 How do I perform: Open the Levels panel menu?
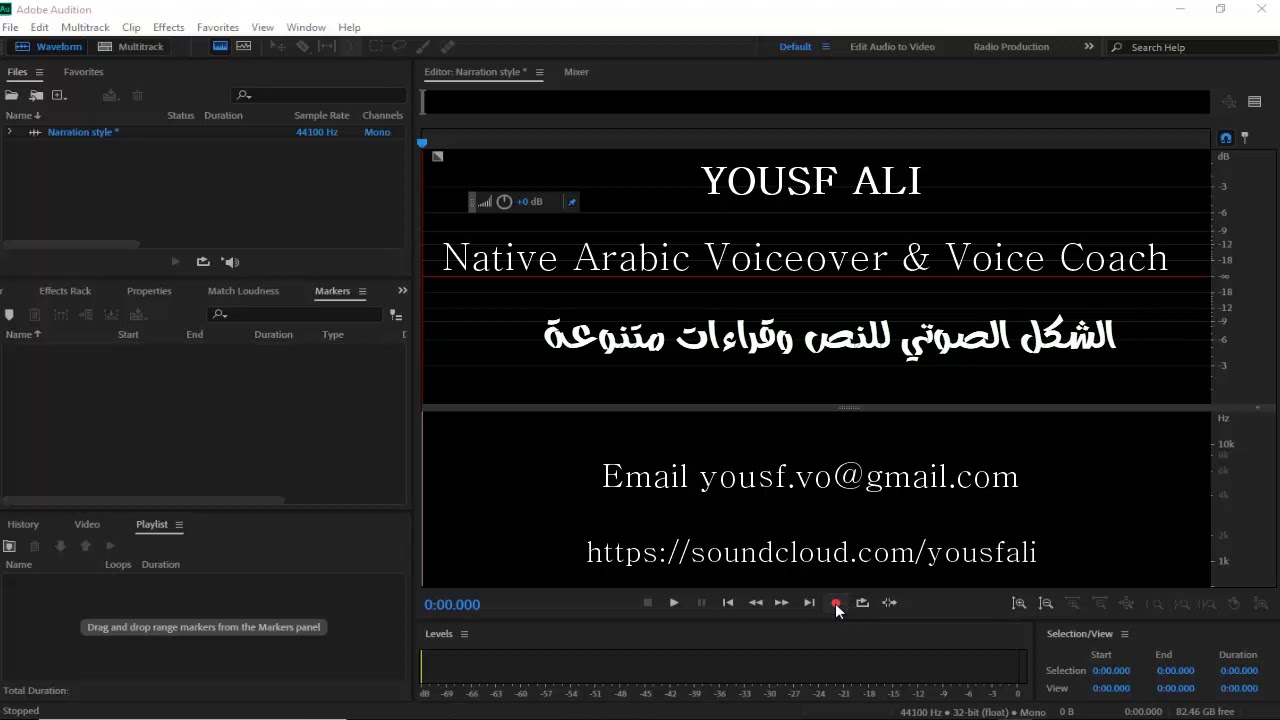[x=464, y=634]
